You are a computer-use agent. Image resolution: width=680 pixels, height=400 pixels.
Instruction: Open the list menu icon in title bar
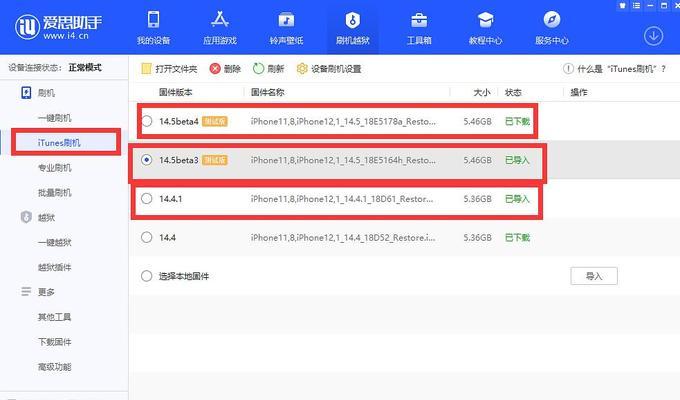(636, 5)
